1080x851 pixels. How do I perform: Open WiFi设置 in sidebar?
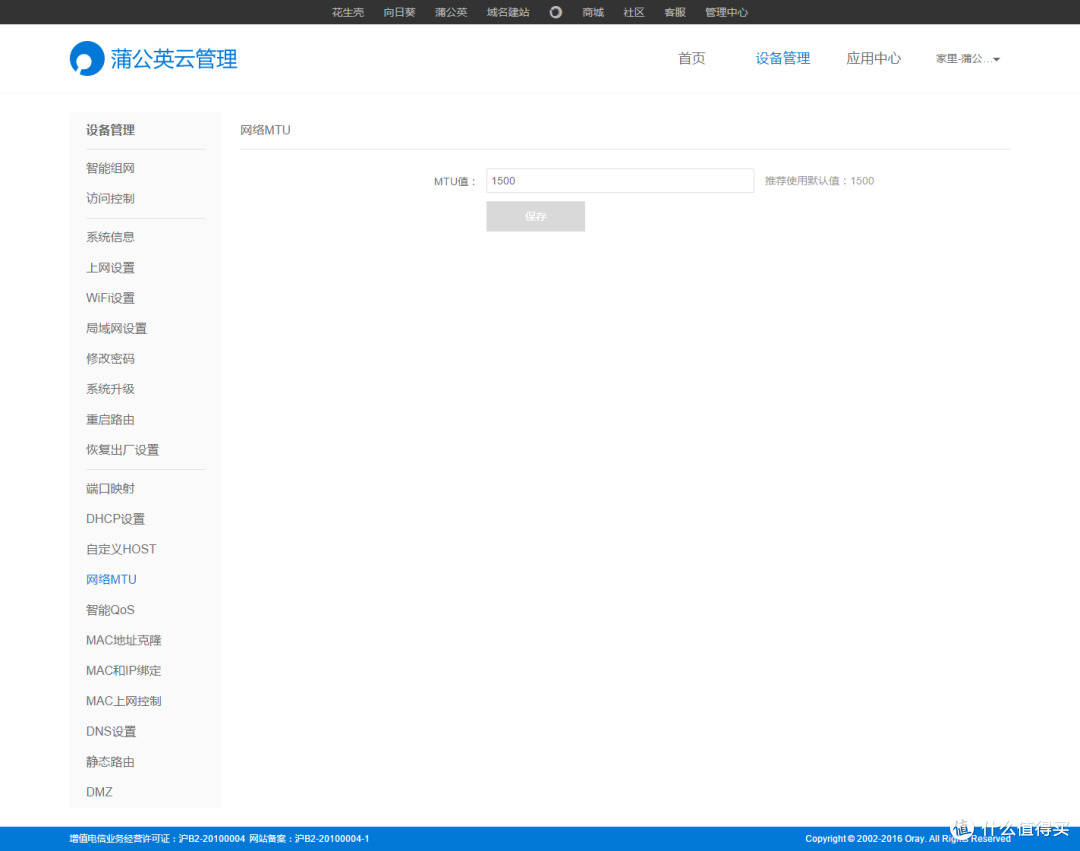point(110,298)
